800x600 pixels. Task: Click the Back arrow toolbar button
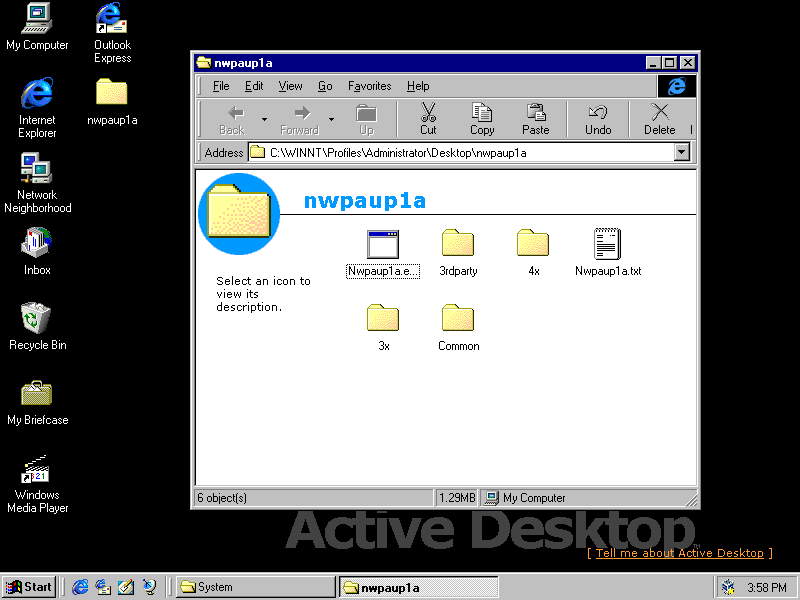[232, 120]
